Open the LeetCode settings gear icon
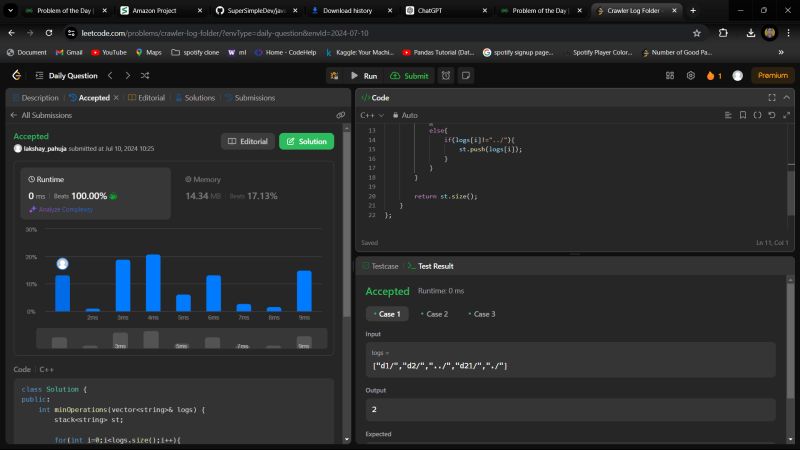 click(x=690, y=75)
